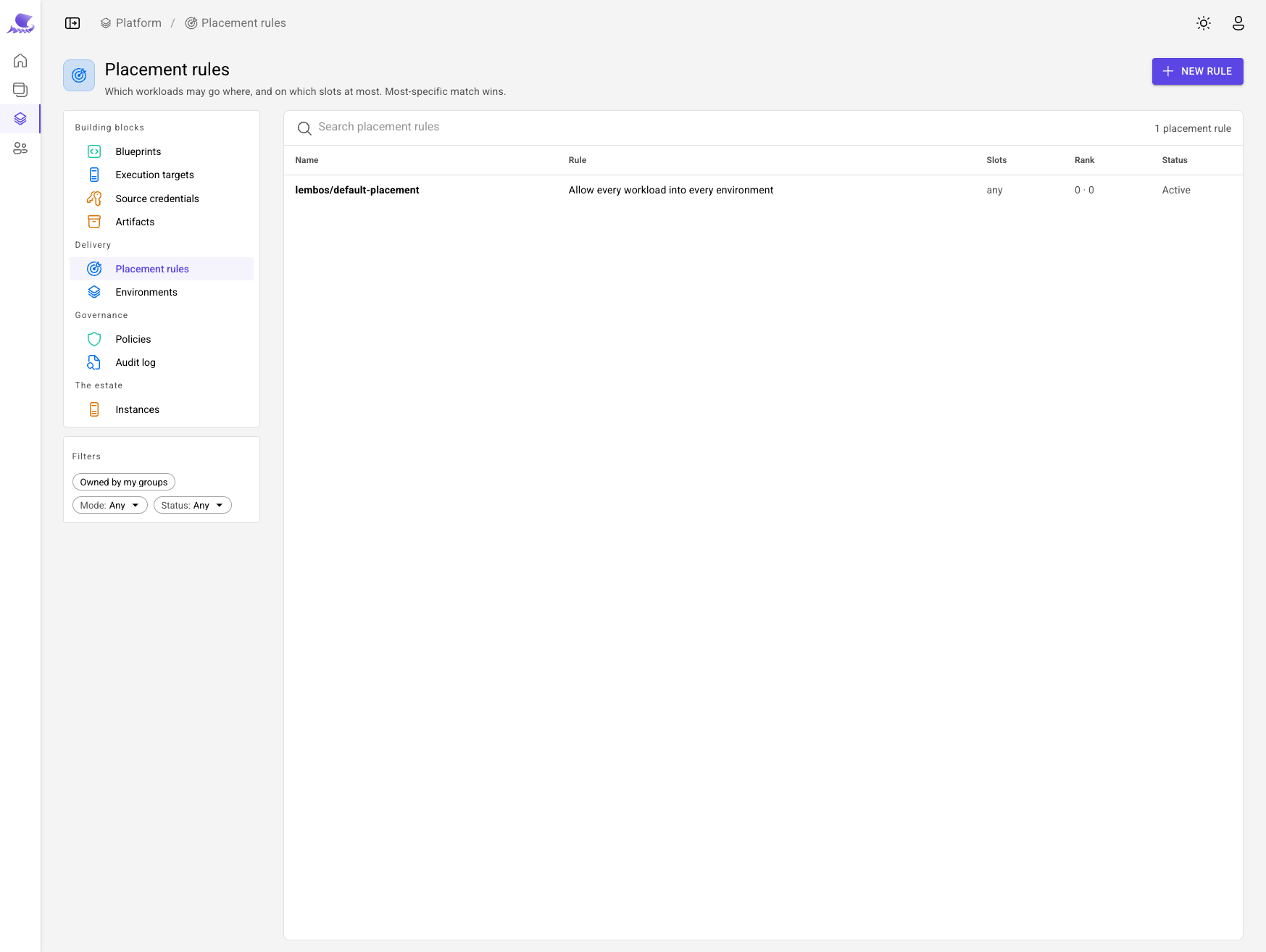Open the lembos/default-placement rule

click(357, 190)
